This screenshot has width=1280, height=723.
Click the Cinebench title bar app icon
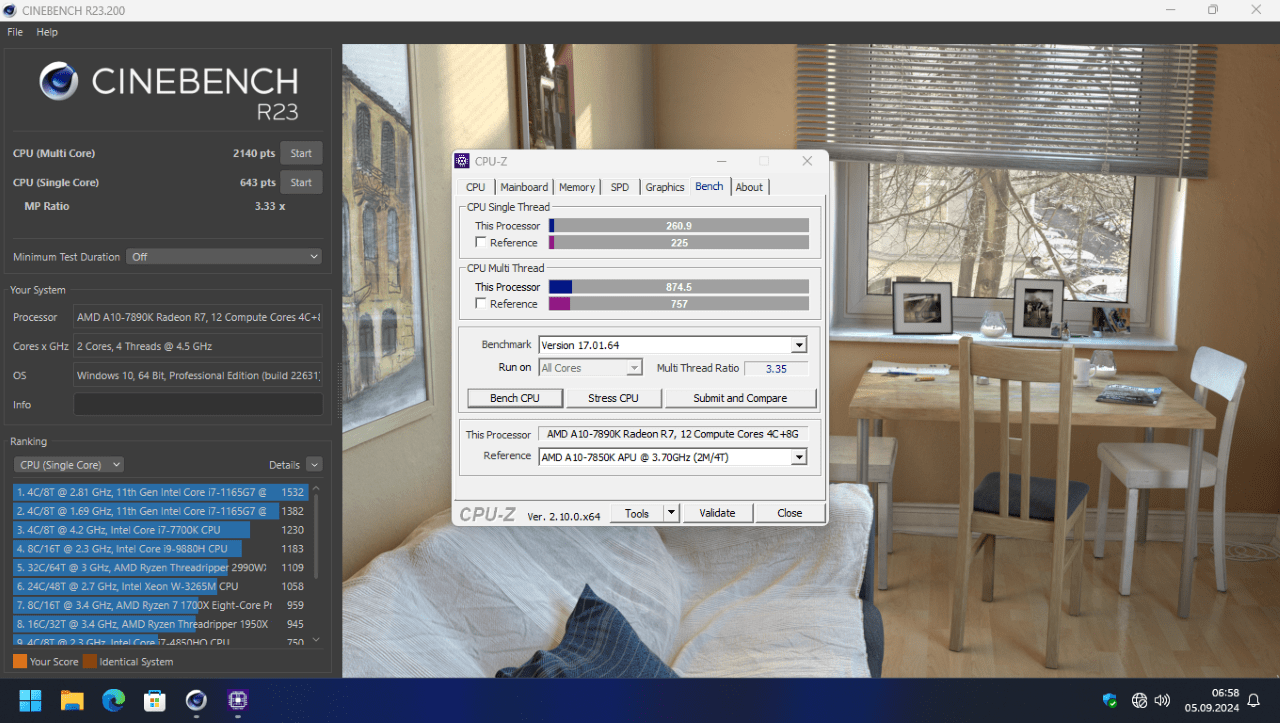10,10
